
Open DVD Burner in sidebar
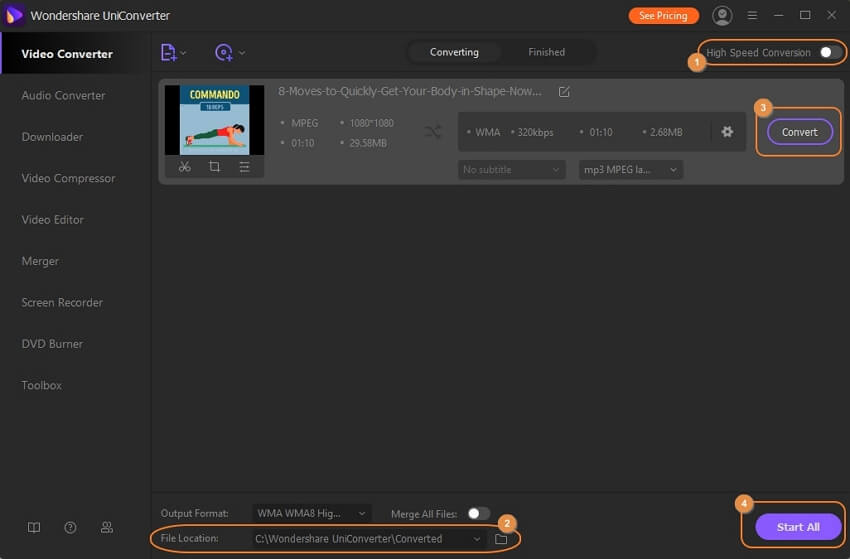pos(53,344)
